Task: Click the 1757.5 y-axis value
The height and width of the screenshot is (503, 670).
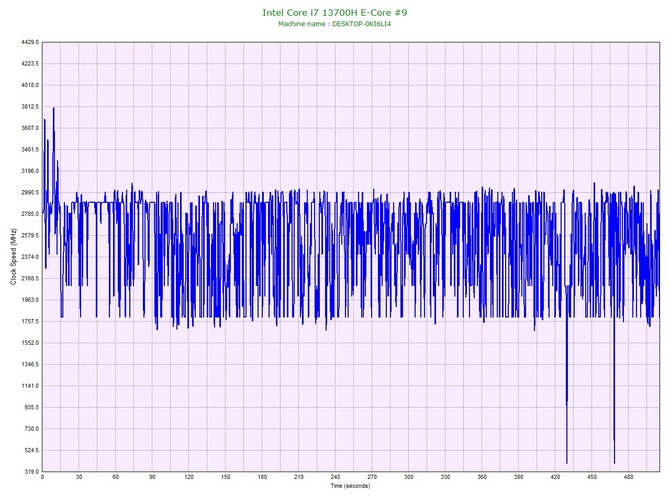Action: pyautogui.click(x=29, y=321)
